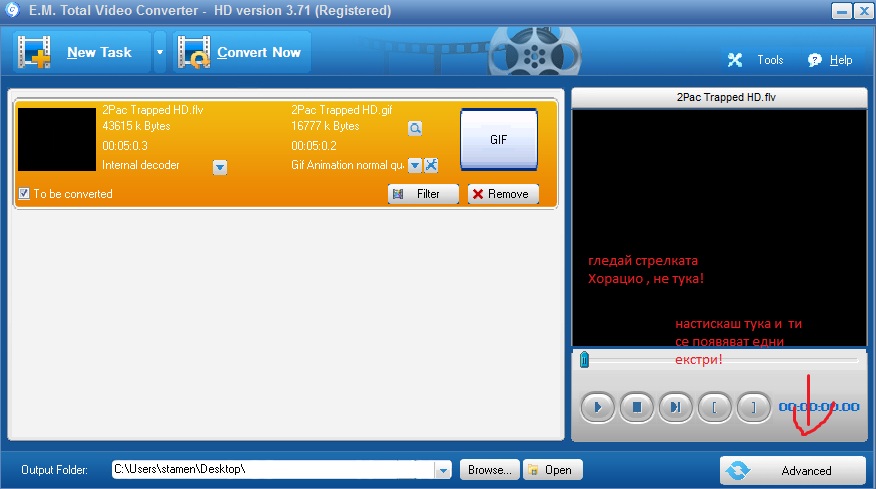This screenshot has width=876, height=489.
Task: Select the output filename 2Pac Trapped HD.gif
Action: point(341,110)
